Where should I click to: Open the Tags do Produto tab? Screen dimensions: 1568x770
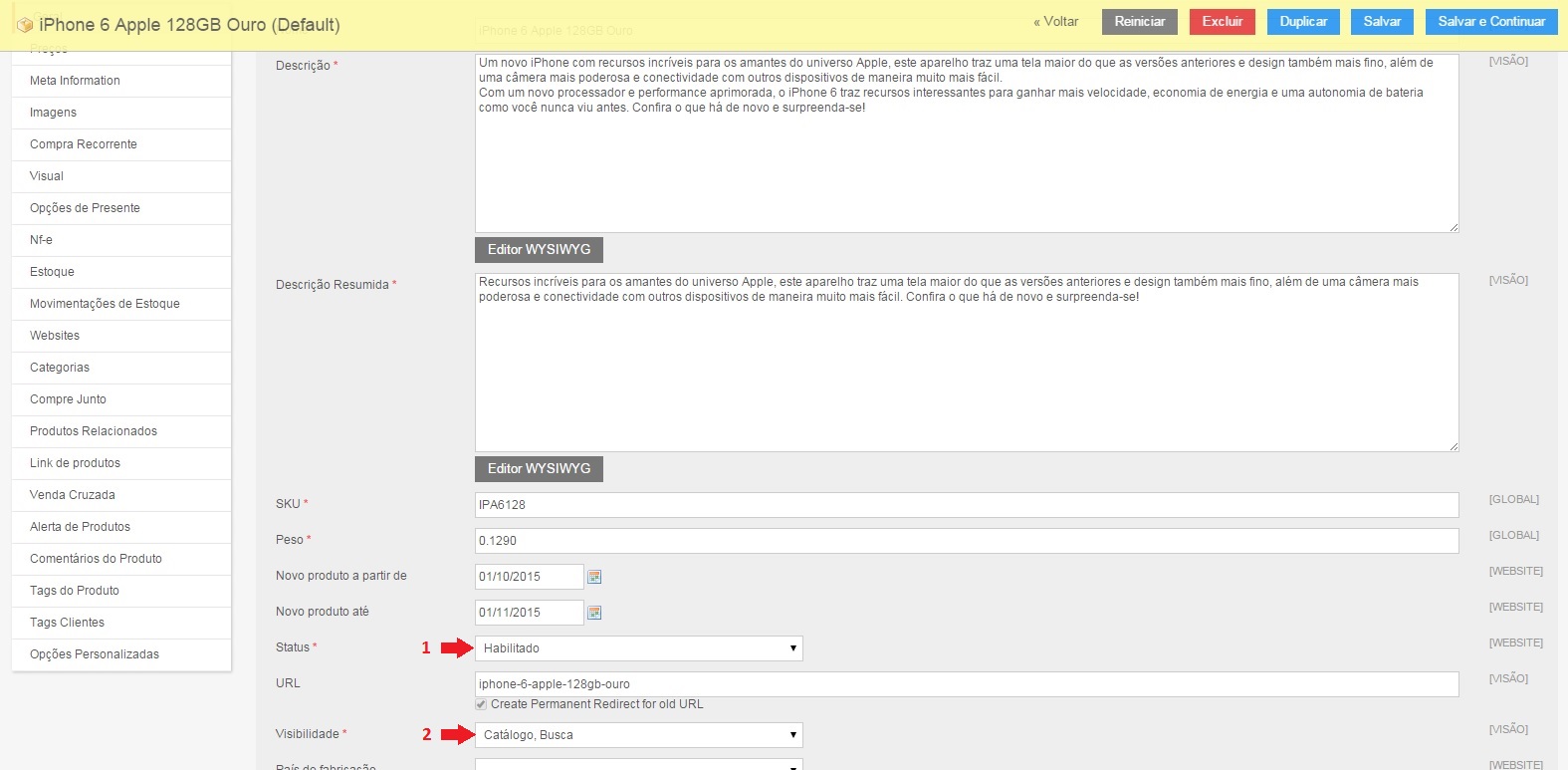pos(121,591)
